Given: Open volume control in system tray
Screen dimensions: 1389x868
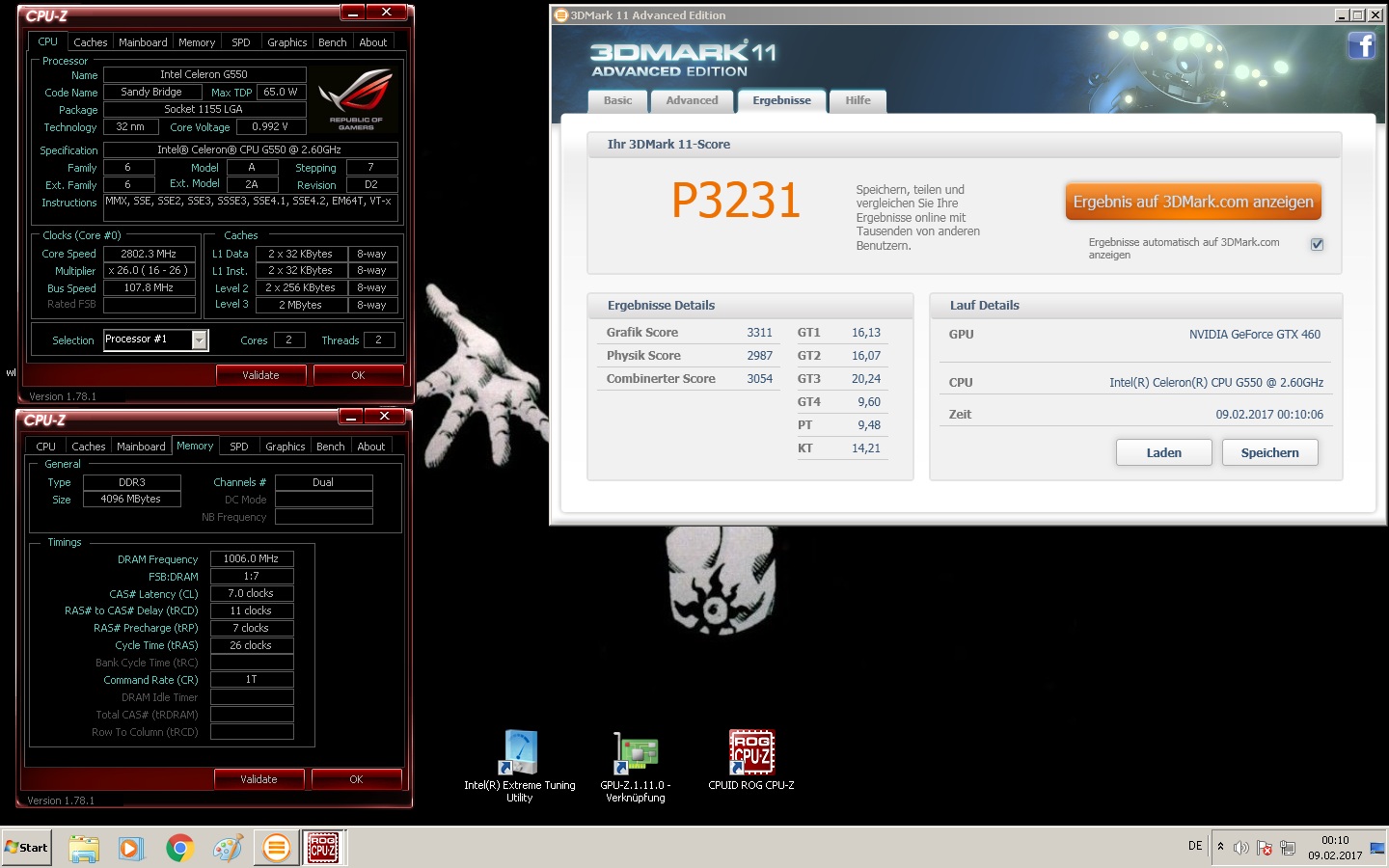Looking at the screenshot, I should [1241, 848].
